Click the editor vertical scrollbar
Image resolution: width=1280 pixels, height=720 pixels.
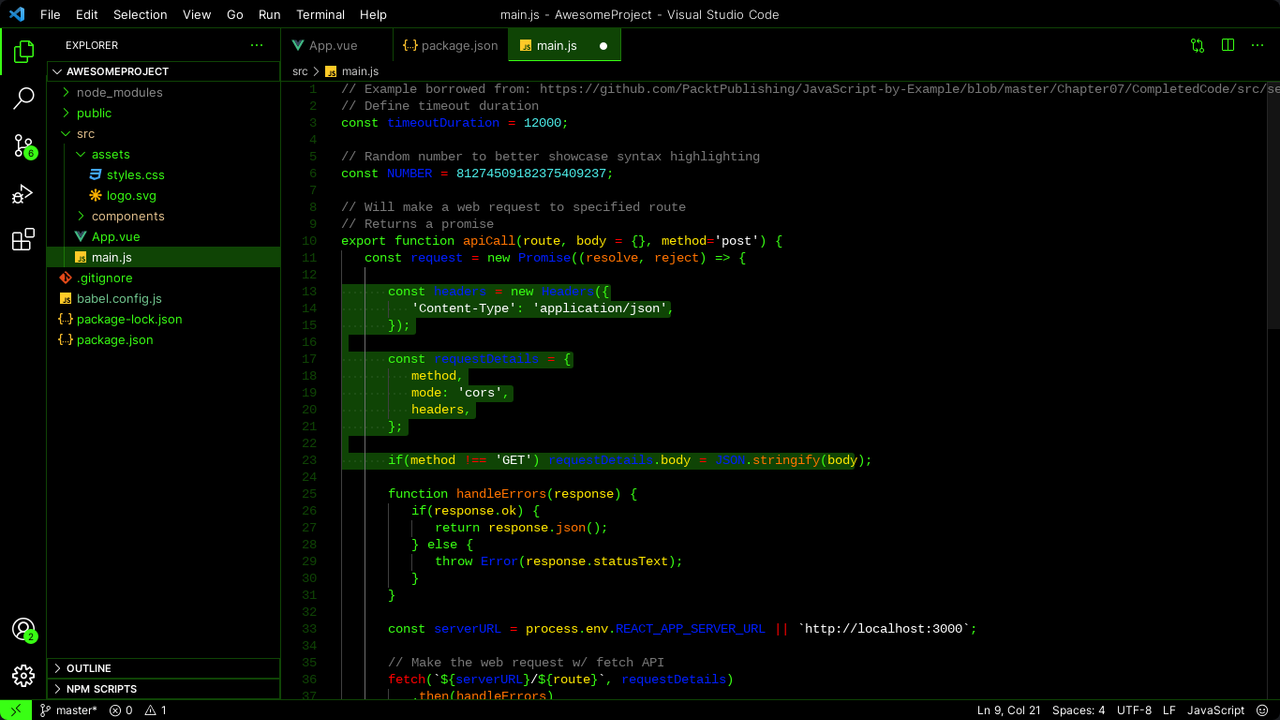pyautogui.click(x=1273, y=204)
